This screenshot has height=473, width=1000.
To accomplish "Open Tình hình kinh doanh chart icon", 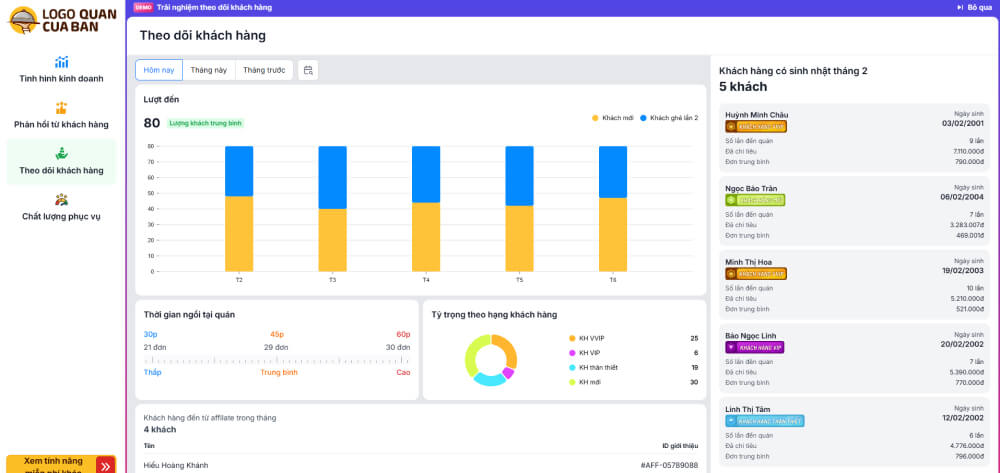I will [x=62, y=62].
